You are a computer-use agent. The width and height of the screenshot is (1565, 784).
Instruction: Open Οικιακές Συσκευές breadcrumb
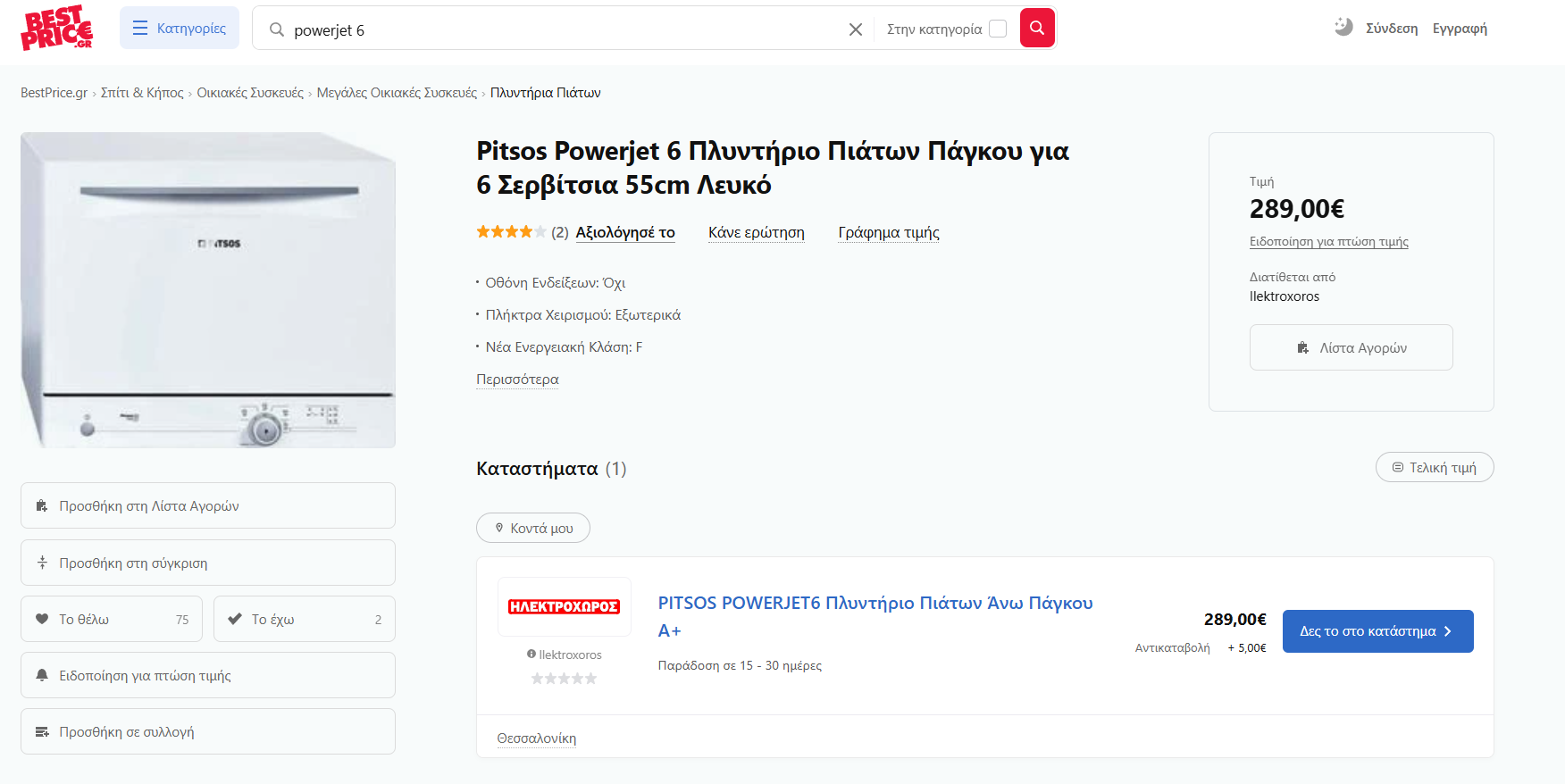pos(250,93)
